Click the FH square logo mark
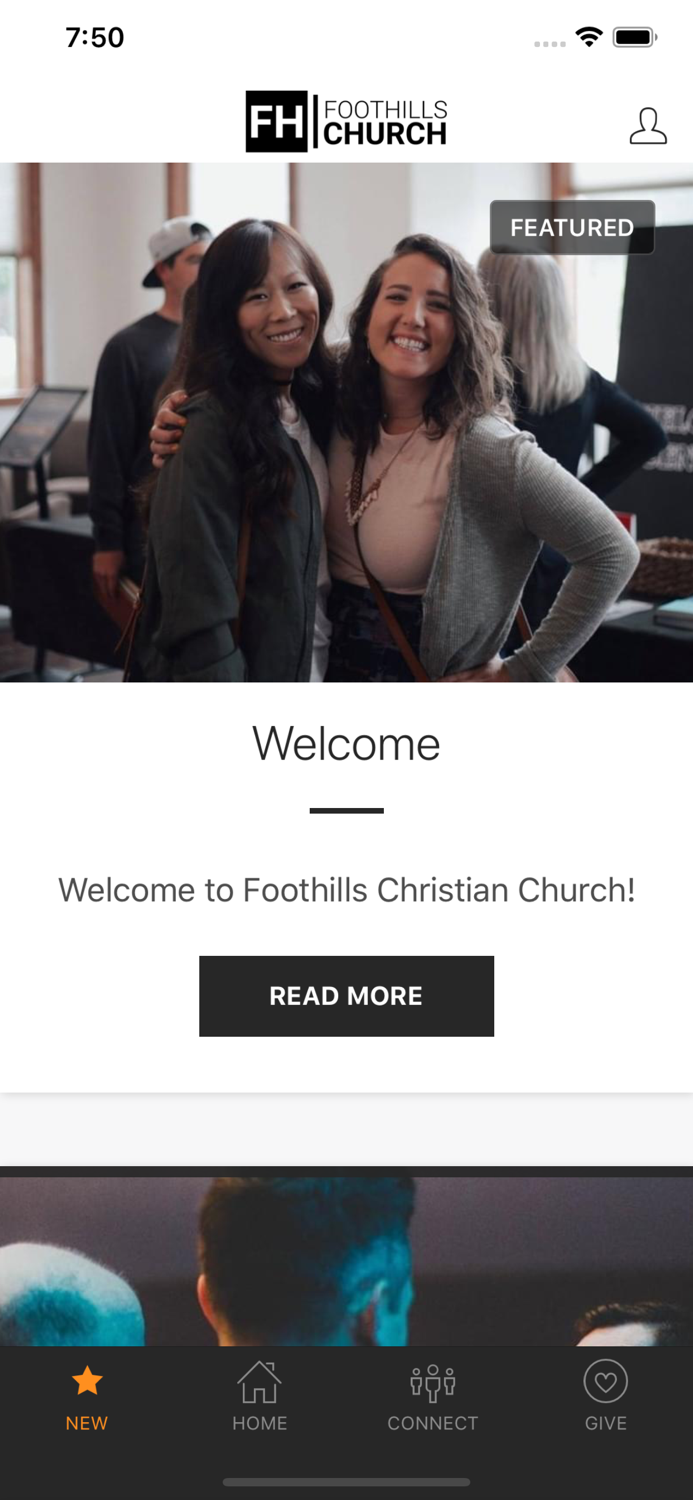This screenshot has width=693, height=1500. 276,122
